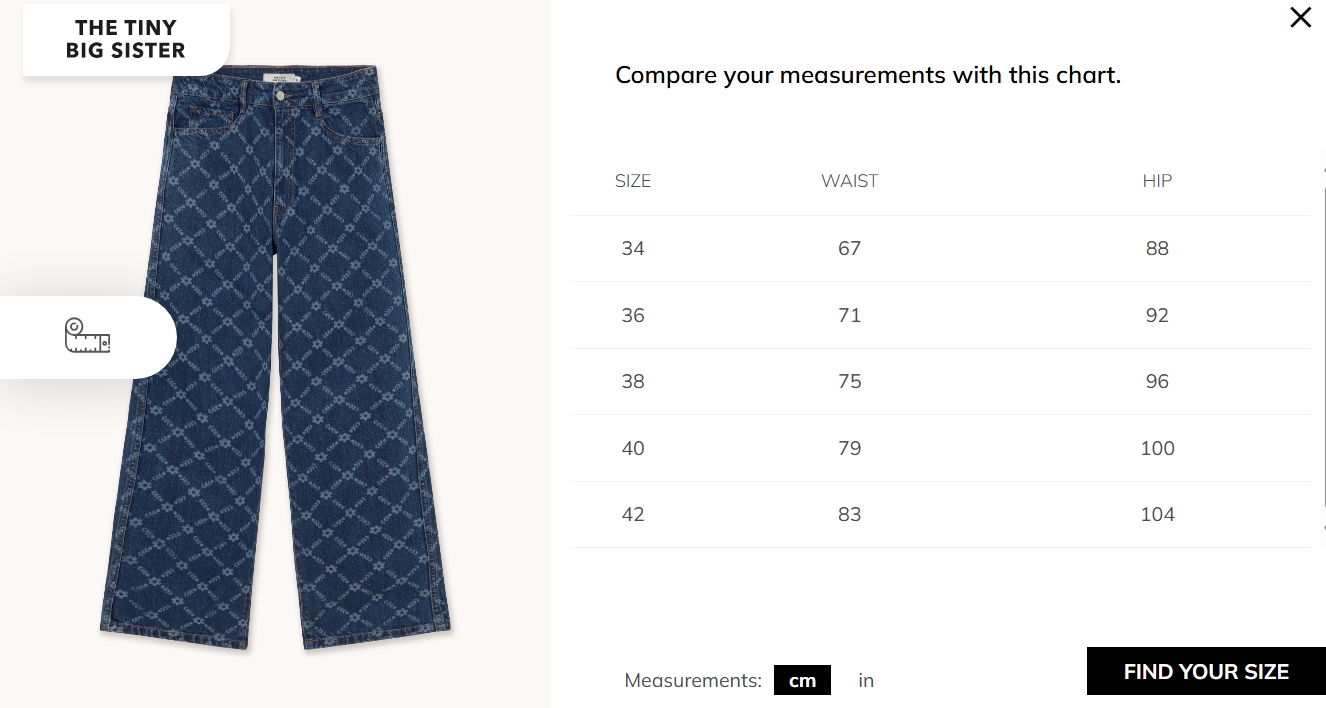
Task: Select size 42 in the chart
Action: pos(633,514)
